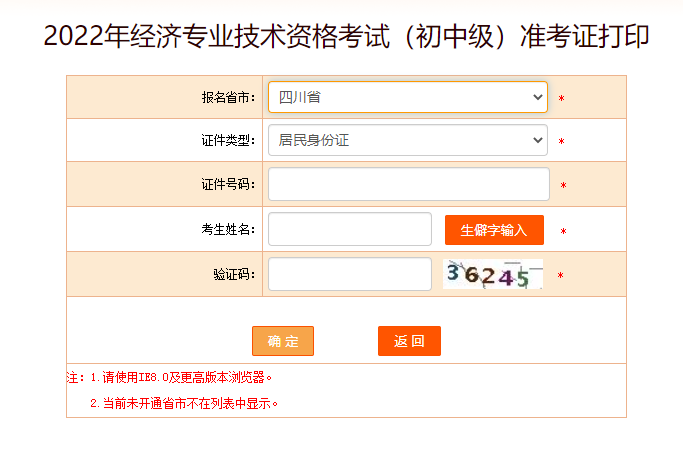Click the red asterisk beside 证件号码 field

pos(563,186)
